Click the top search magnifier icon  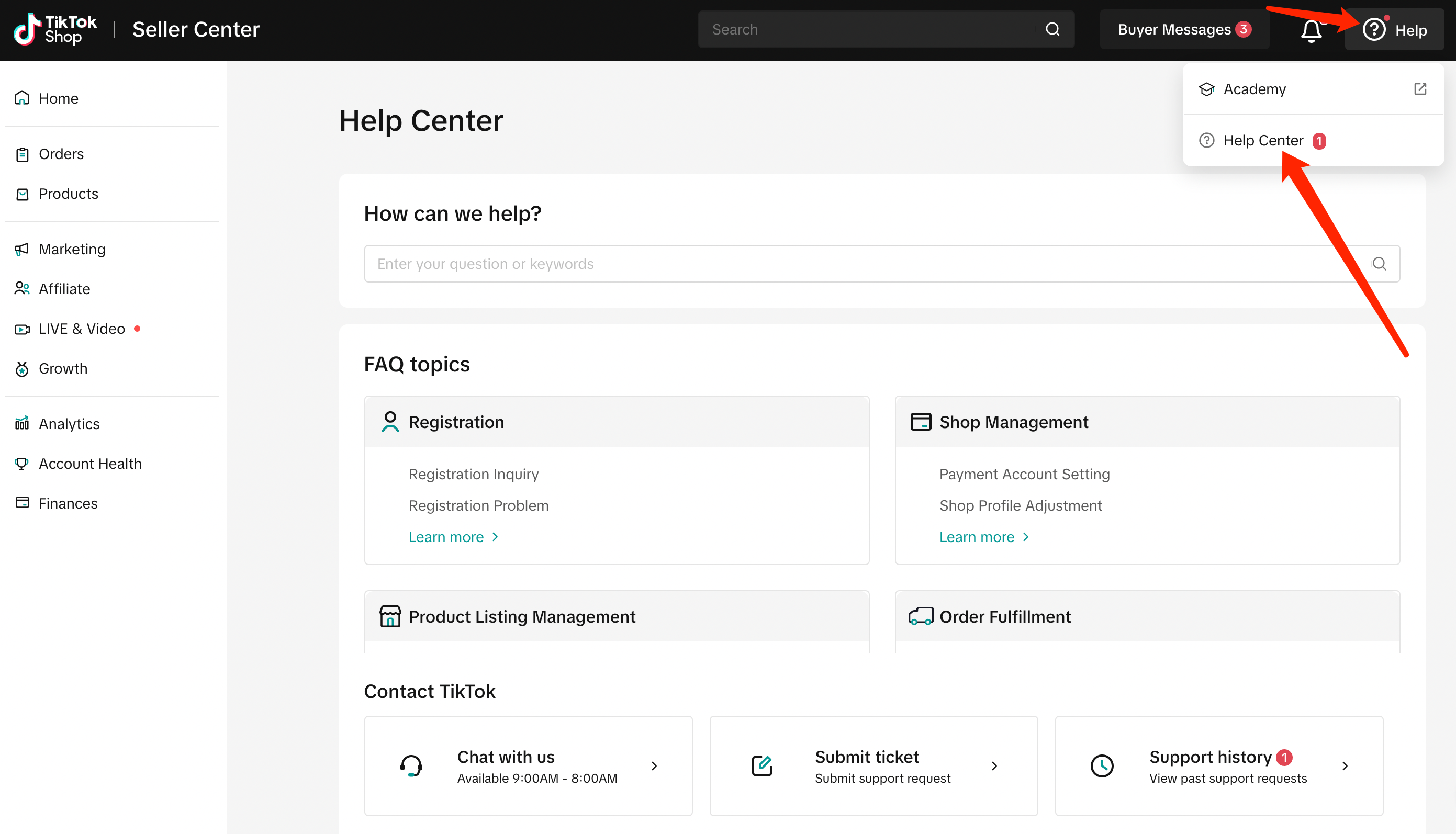pyautogui.click(x=1053, y=29)
